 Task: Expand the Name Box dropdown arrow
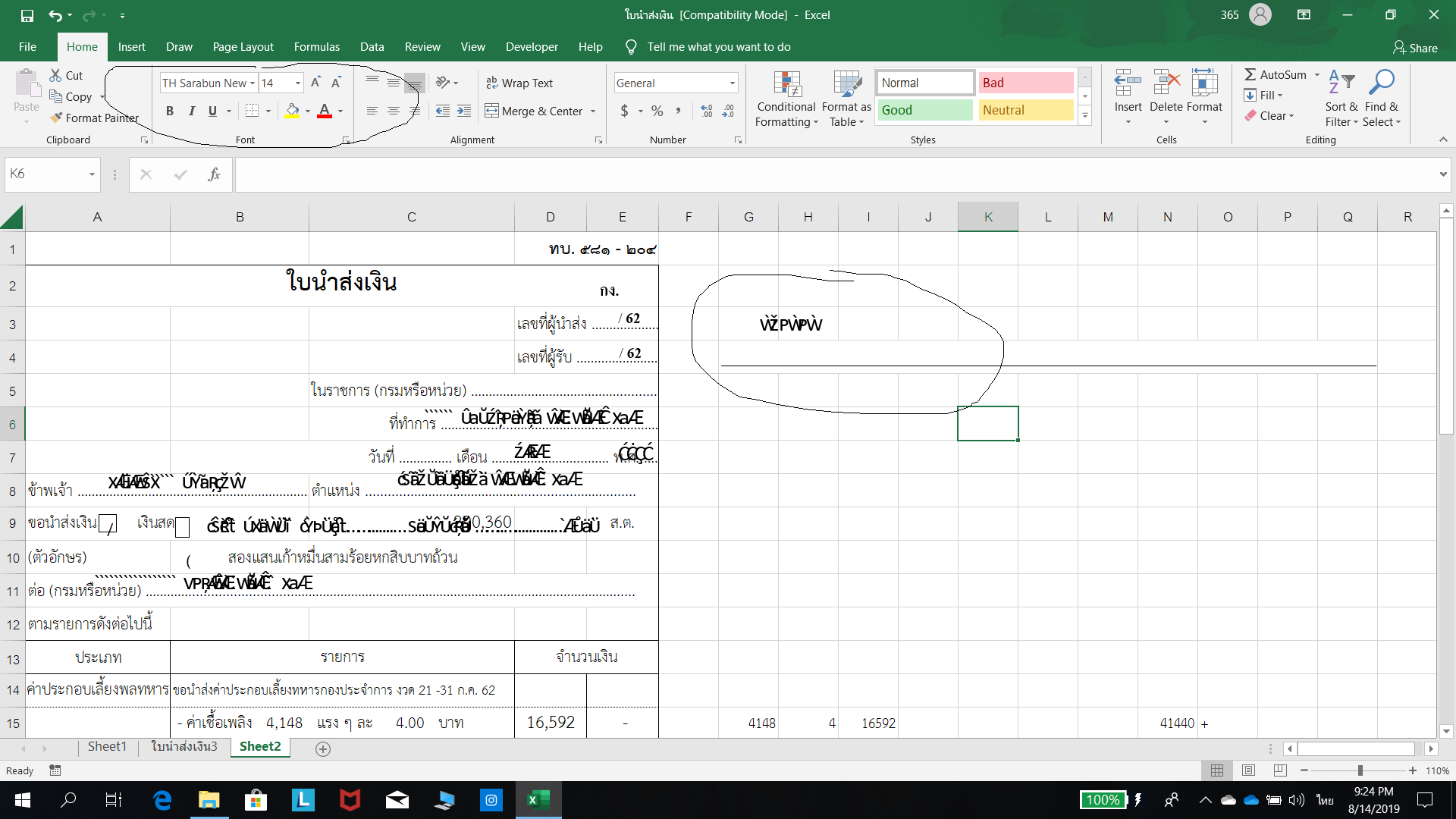[x=92, y=174]
